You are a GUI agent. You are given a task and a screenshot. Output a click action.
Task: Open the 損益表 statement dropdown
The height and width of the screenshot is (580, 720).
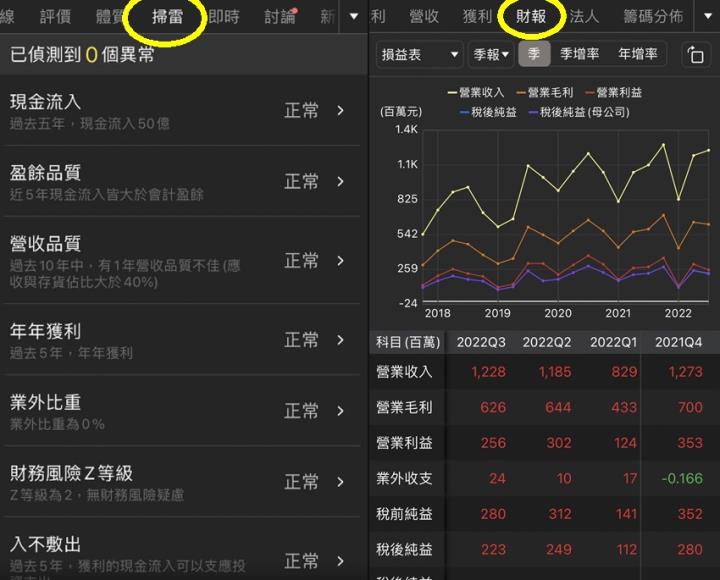[419, 55]
